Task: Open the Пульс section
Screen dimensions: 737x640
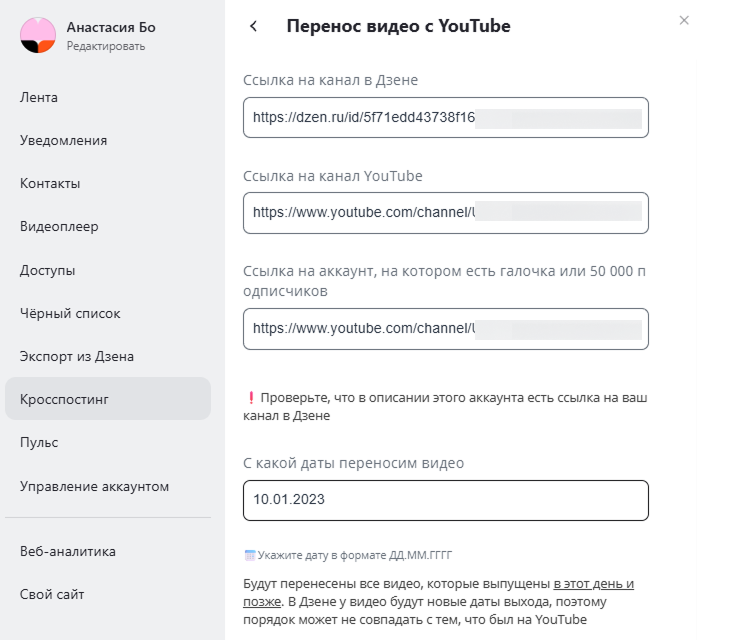Action: tap(39, 442)
